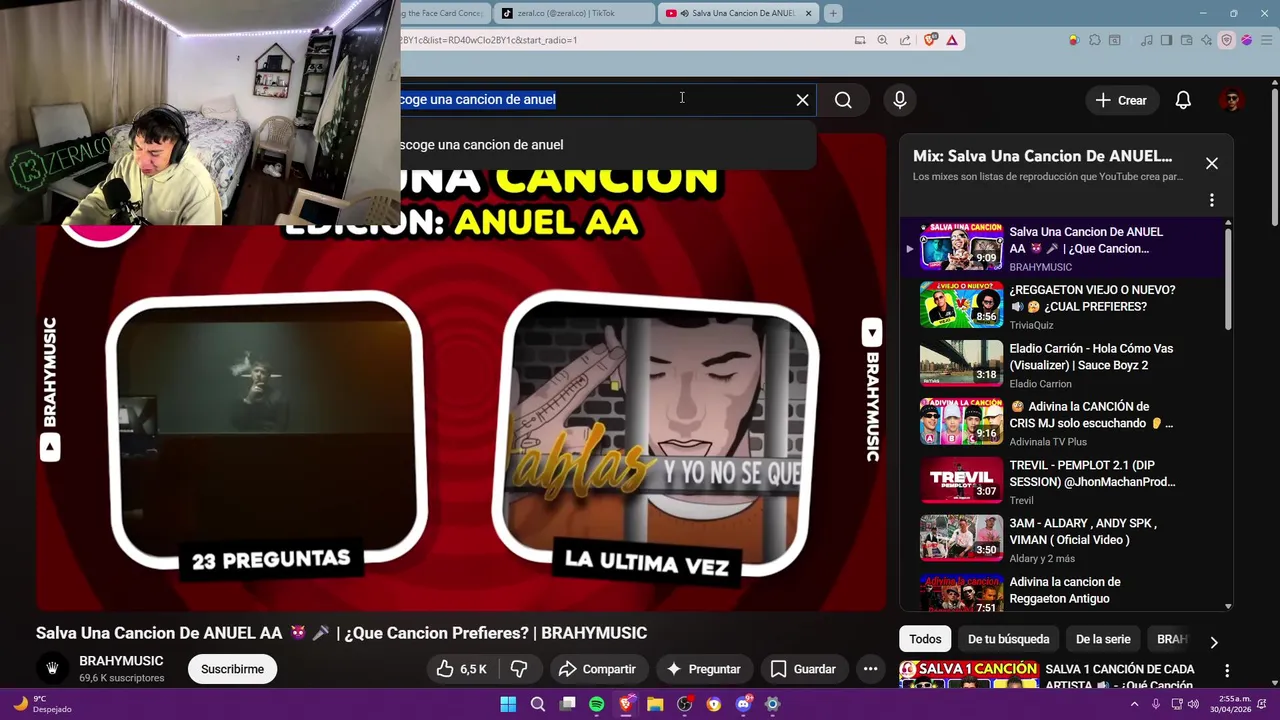
Task: Open Spotify from the taskbar
Action: click(597, 704)
